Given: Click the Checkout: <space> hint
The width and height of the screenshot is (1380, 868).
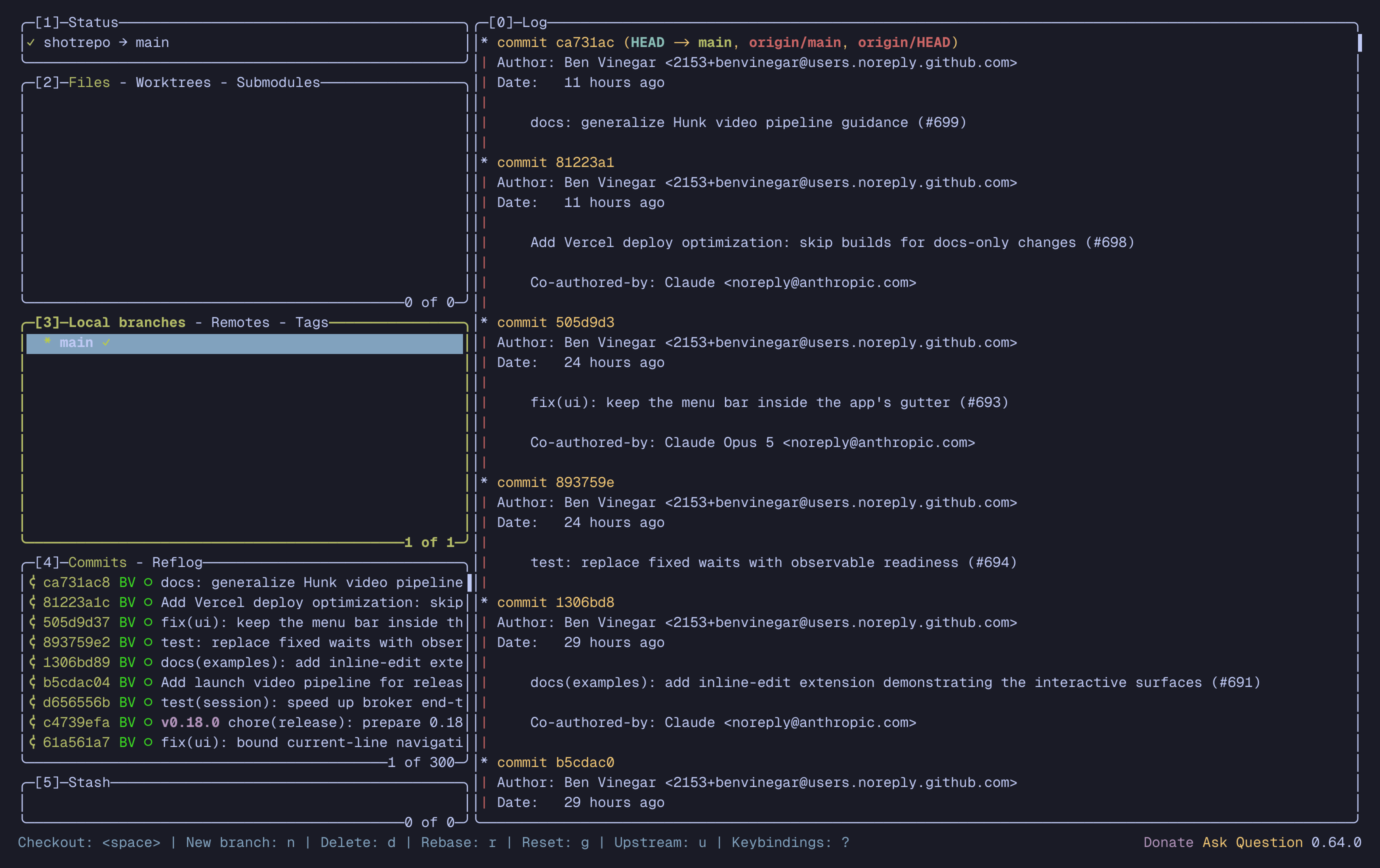Looking at the screenshot, I should tap(89, 843).
